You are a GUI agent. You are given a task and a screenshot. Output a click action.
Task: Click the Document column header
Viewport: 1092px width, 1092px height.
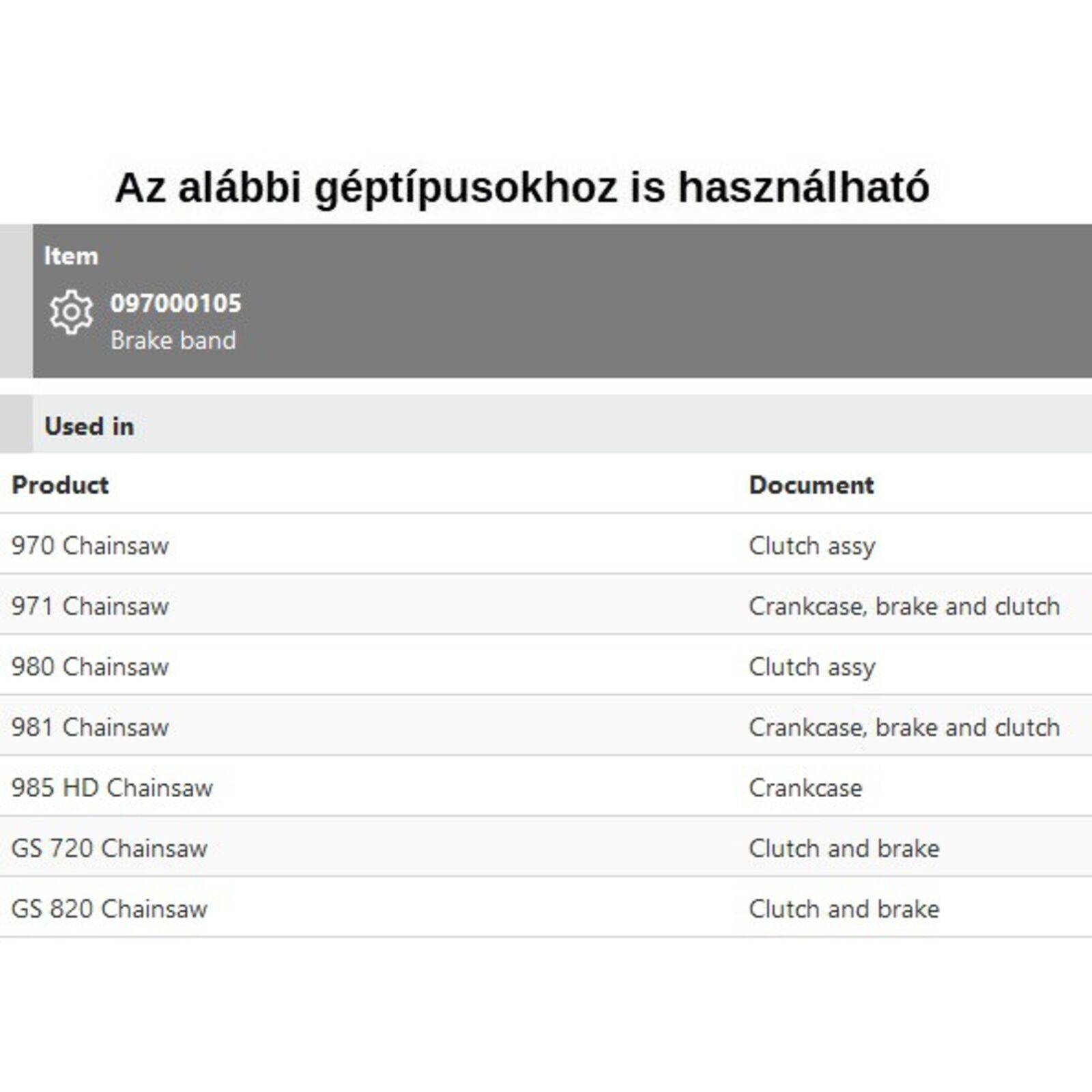pos(811,485)
